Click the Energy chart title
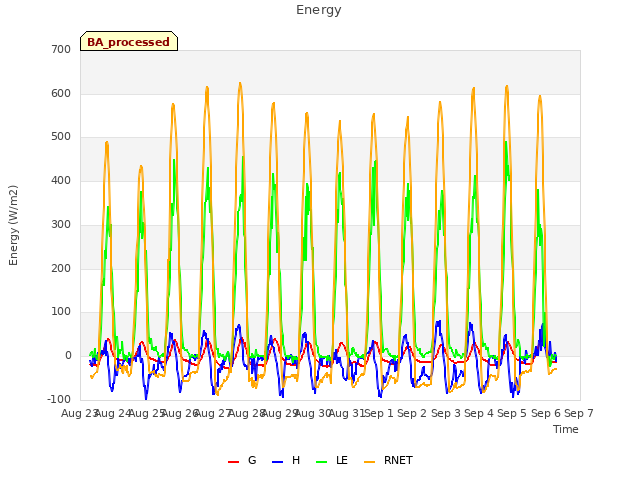This screenshot has width=640, height=480. [x=319, y=10]
